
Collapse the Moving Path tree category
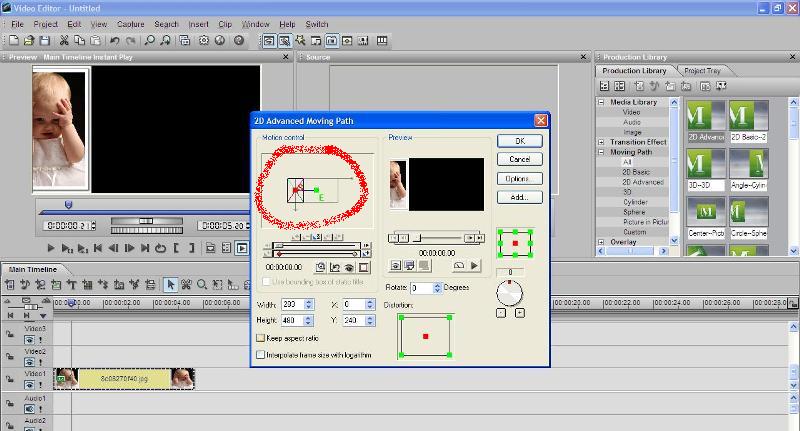(x=602, y=152)
